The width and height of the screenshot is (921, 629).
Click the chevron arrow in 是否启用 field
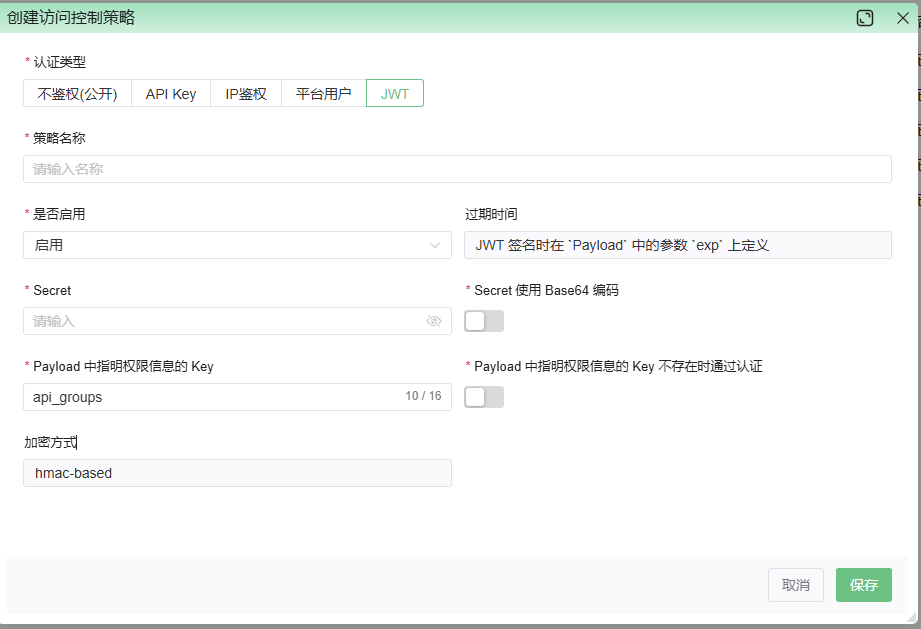point(435,245)
